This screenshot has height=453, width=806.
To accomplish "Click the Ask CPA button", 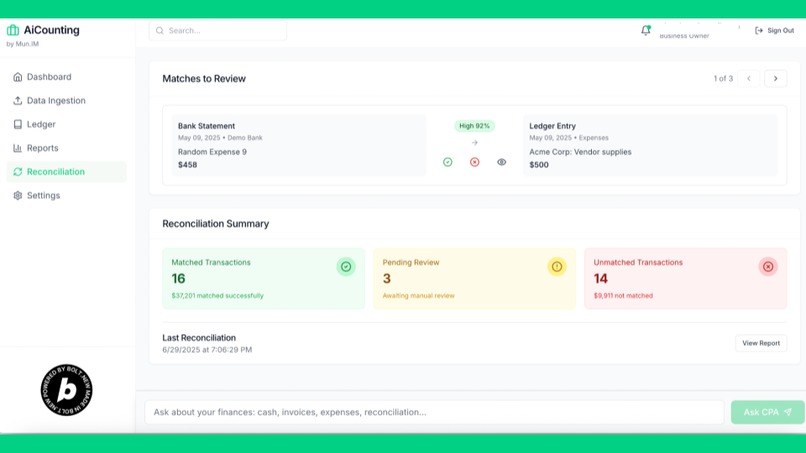I will pos(767,412).
